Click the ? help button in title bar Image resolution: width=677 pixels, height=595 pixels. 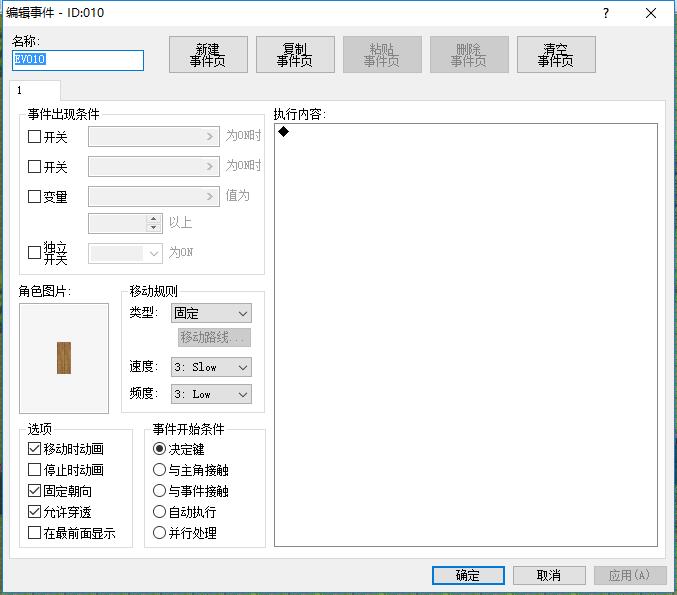606,13
